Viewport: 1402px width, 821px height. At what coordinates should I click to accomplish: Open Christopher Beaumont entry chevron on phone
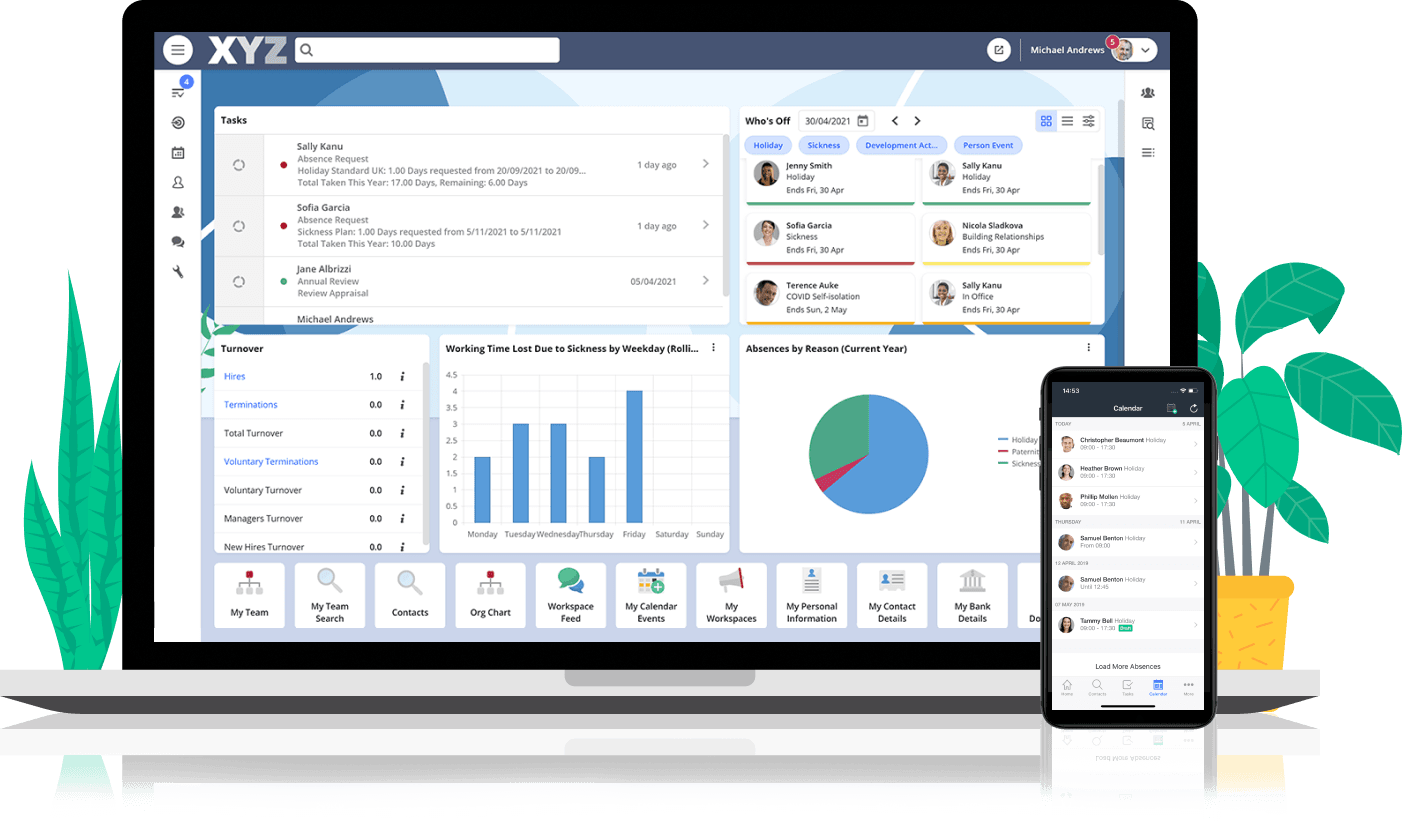pos(1195,444)
